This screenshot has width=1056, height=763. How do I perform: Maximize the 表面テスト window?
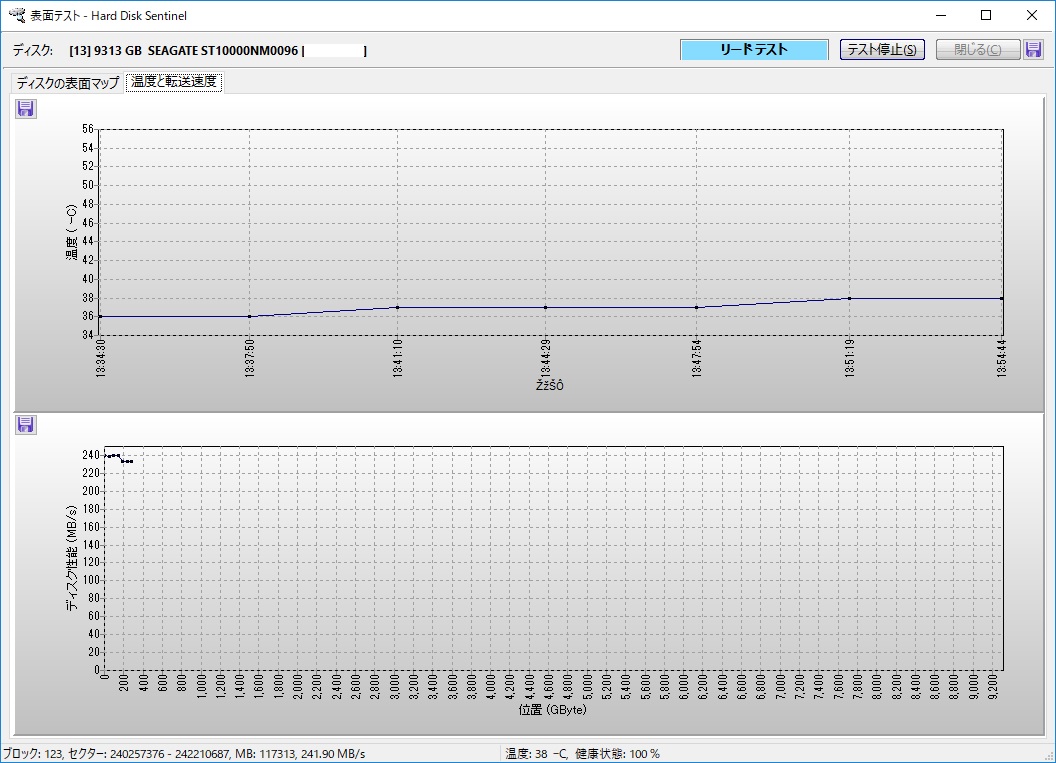click(986, 15)
